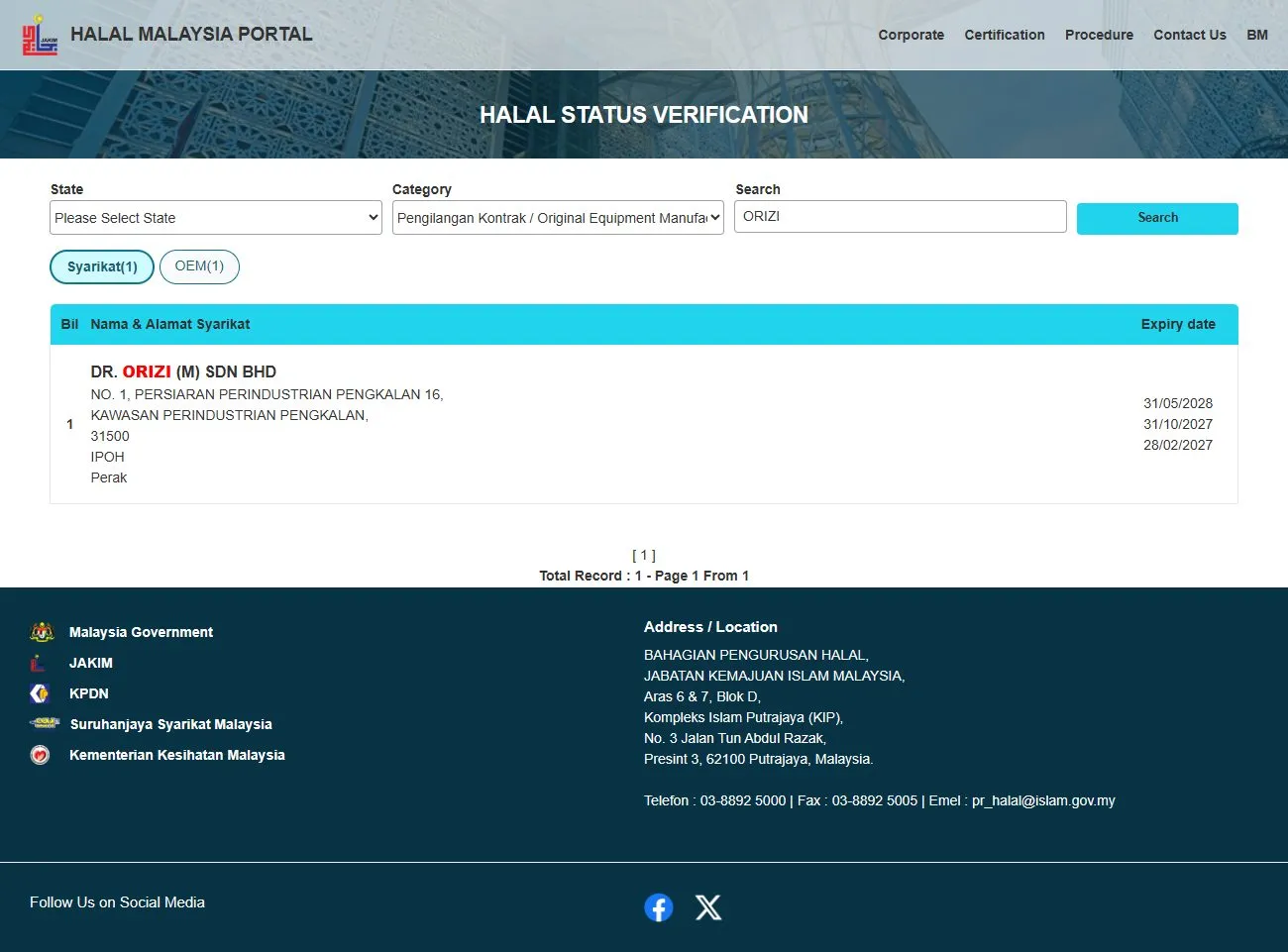Screen dimensions: 1288x952
Task: Focus the Search field containing ORIZI
Action: pos(901,217)
